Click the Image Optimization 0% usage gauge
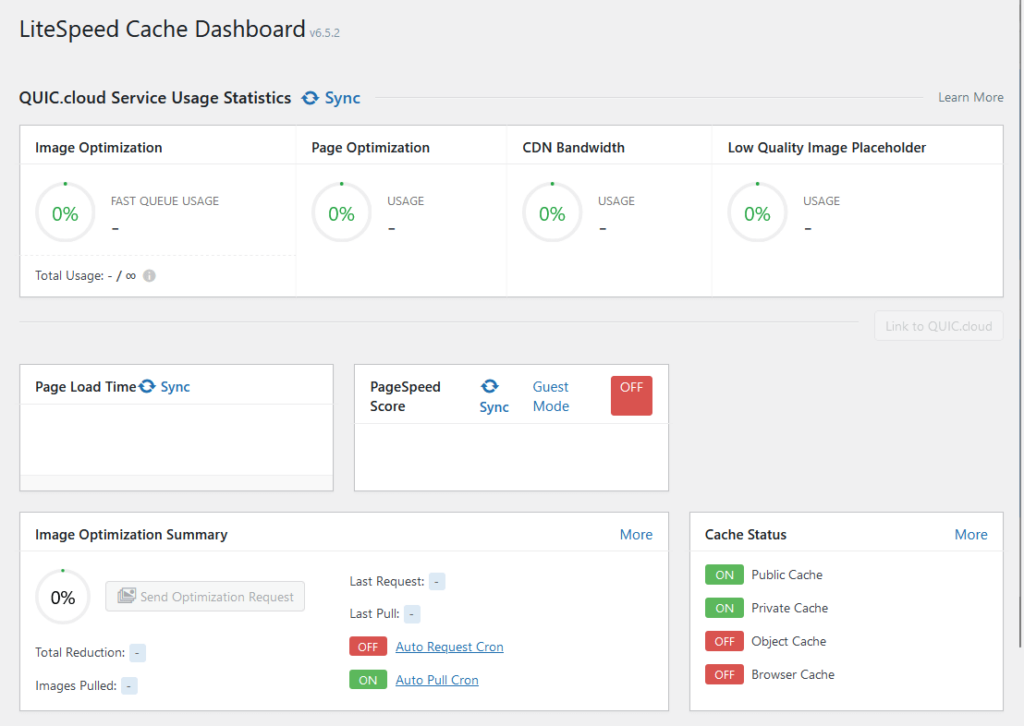Image resolution: width=1024 pixels, height=726 pixels. pyautogui.click(x=65, y=213)
